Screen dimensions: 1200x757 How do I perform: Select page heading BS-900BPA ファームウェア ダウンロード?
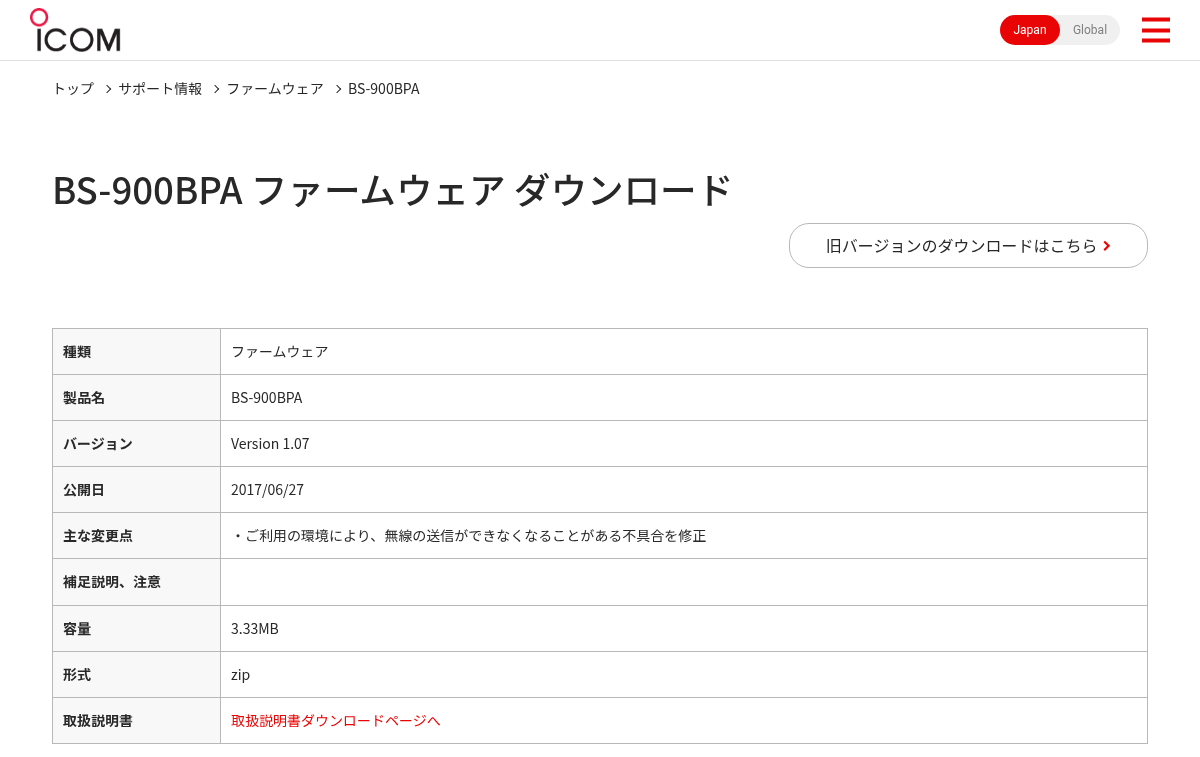[x=392, y=190]
